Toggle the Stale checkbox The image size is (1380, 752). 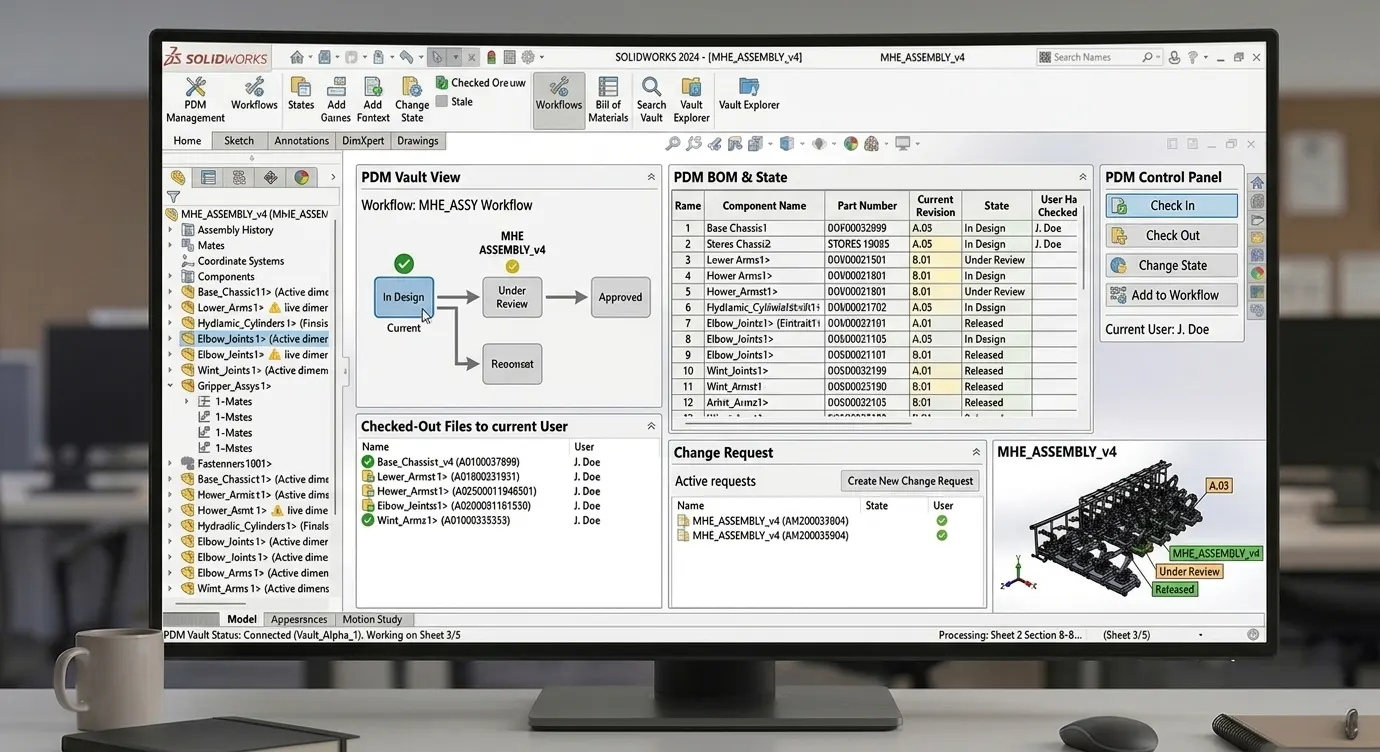tap(442, 101)
